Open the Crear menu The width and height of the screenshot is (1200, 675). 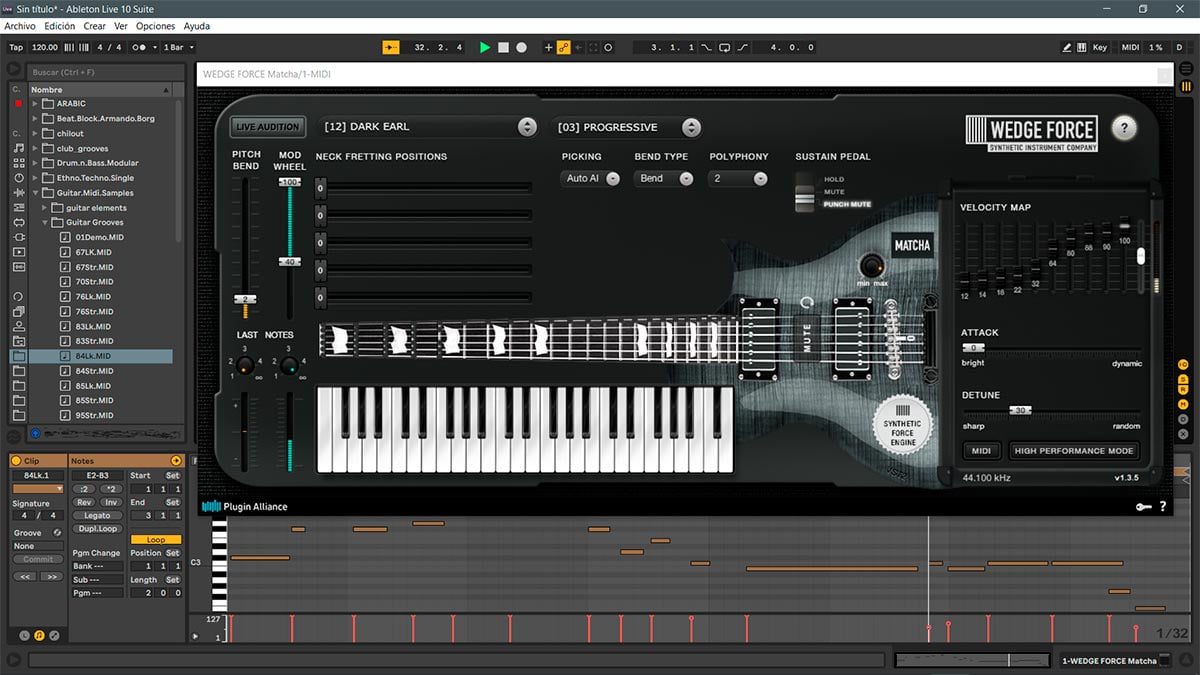click(95, 26)
